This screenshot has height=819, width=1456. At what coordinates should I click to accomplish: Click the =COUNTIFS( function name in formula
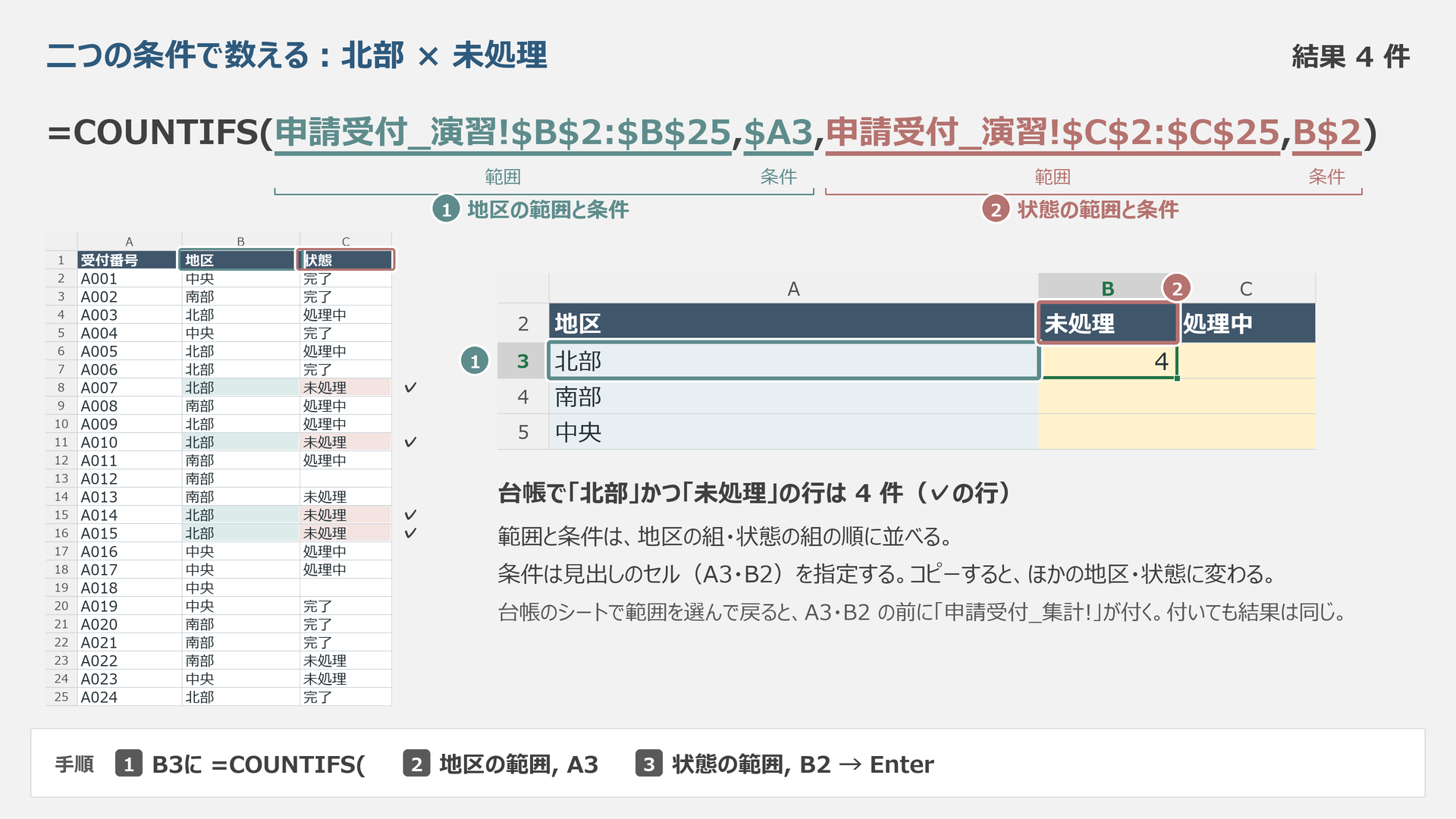(159, 133)
